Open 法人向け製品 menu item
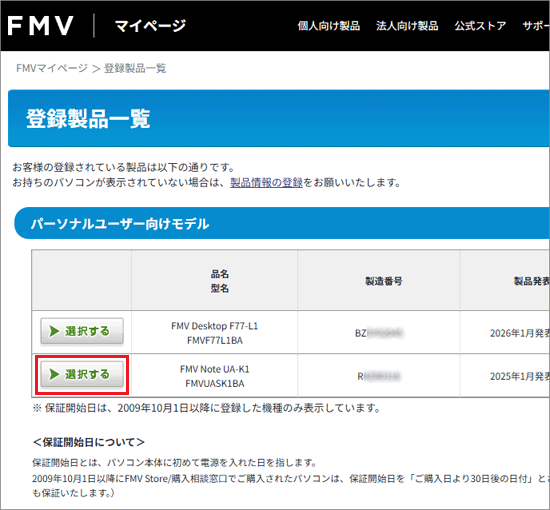The width and height of the screenshot is (550, 510). (x=407, y=26)
